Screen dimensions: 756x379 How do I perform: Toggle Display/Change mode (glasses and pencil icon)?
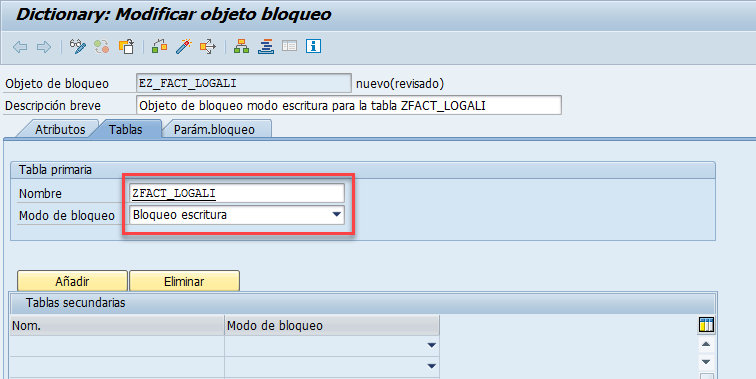[x=78, y=46]
